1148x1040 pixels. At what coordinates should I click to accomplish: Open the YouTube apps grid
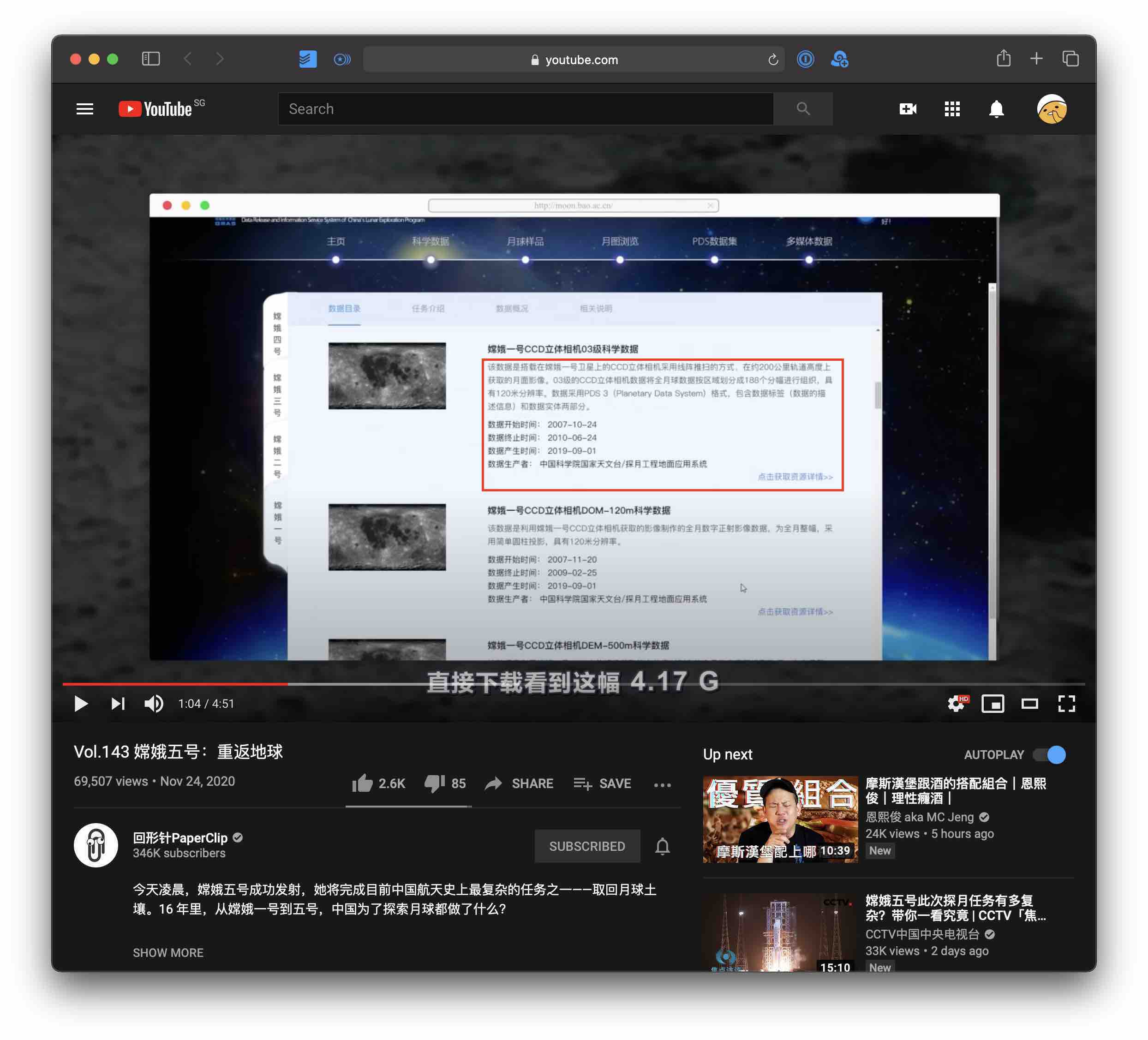click(952, 109)
